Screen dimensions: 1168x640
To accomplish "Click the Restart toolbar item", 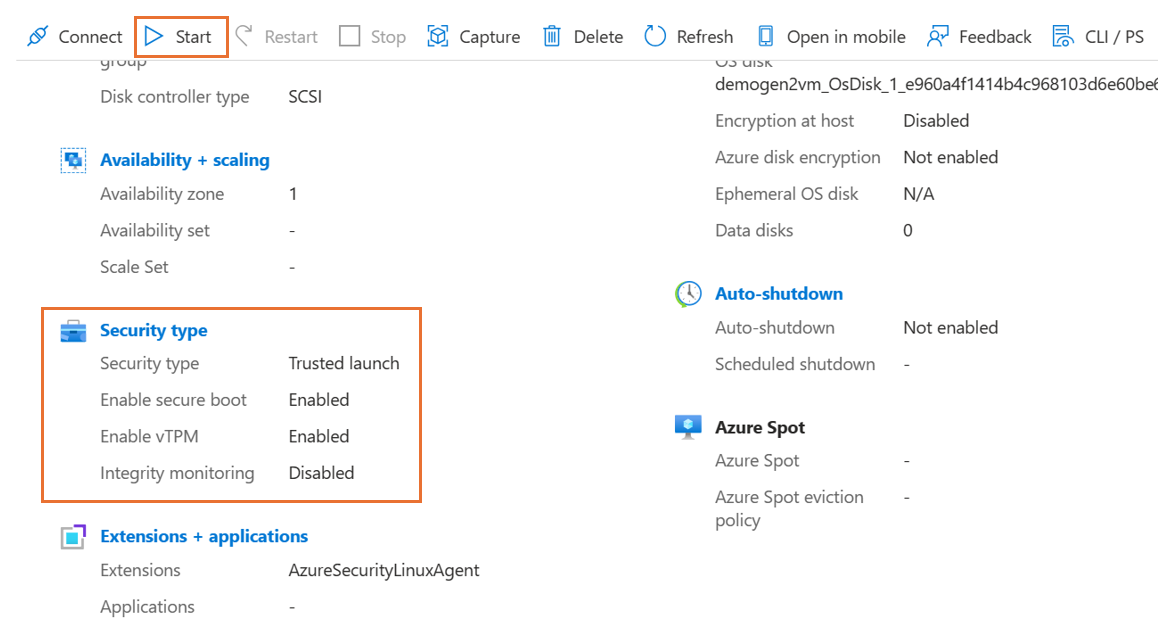I will tap(276, 36).
